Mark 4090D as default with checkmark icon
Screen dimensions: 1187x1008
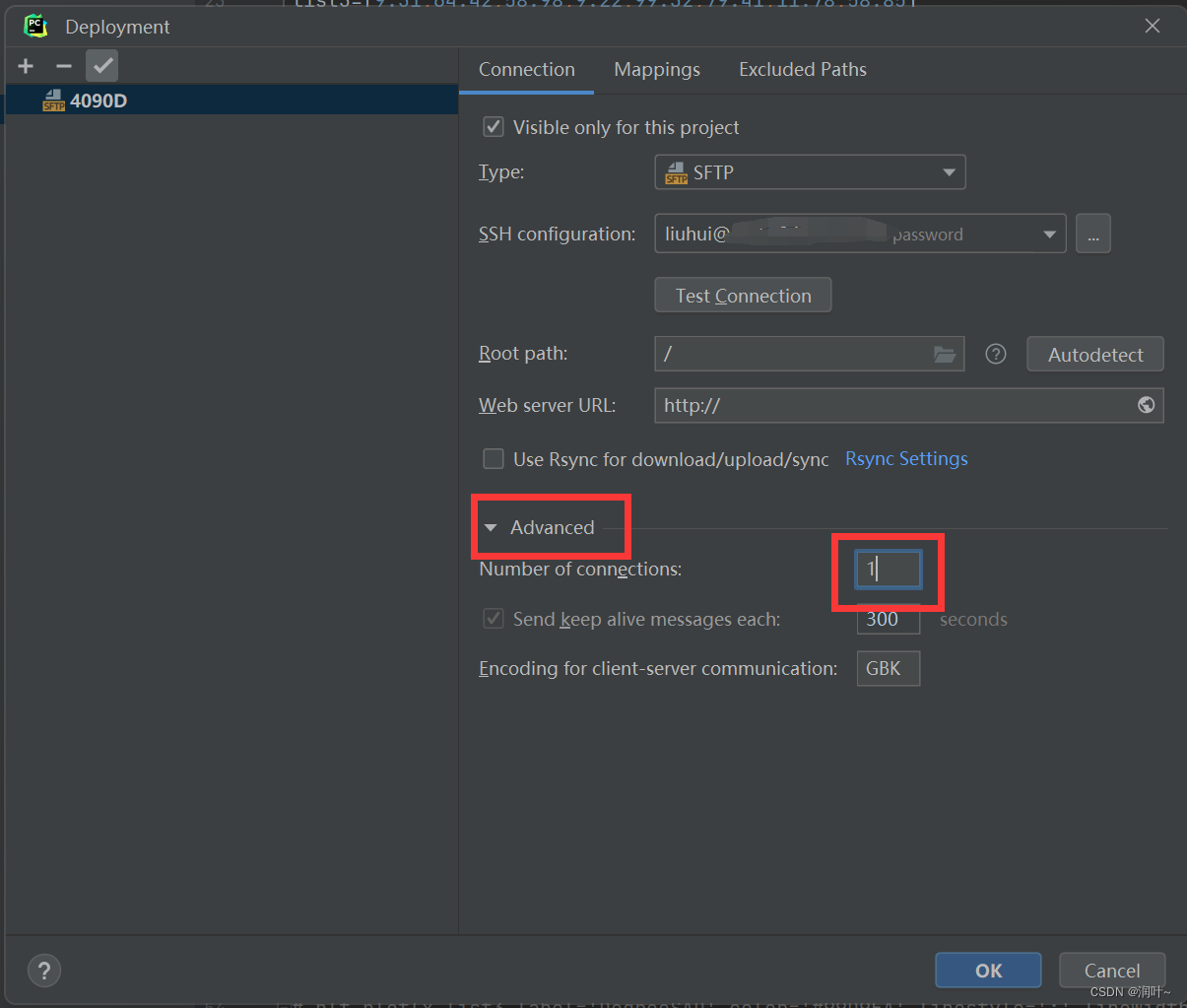(100, 65)
